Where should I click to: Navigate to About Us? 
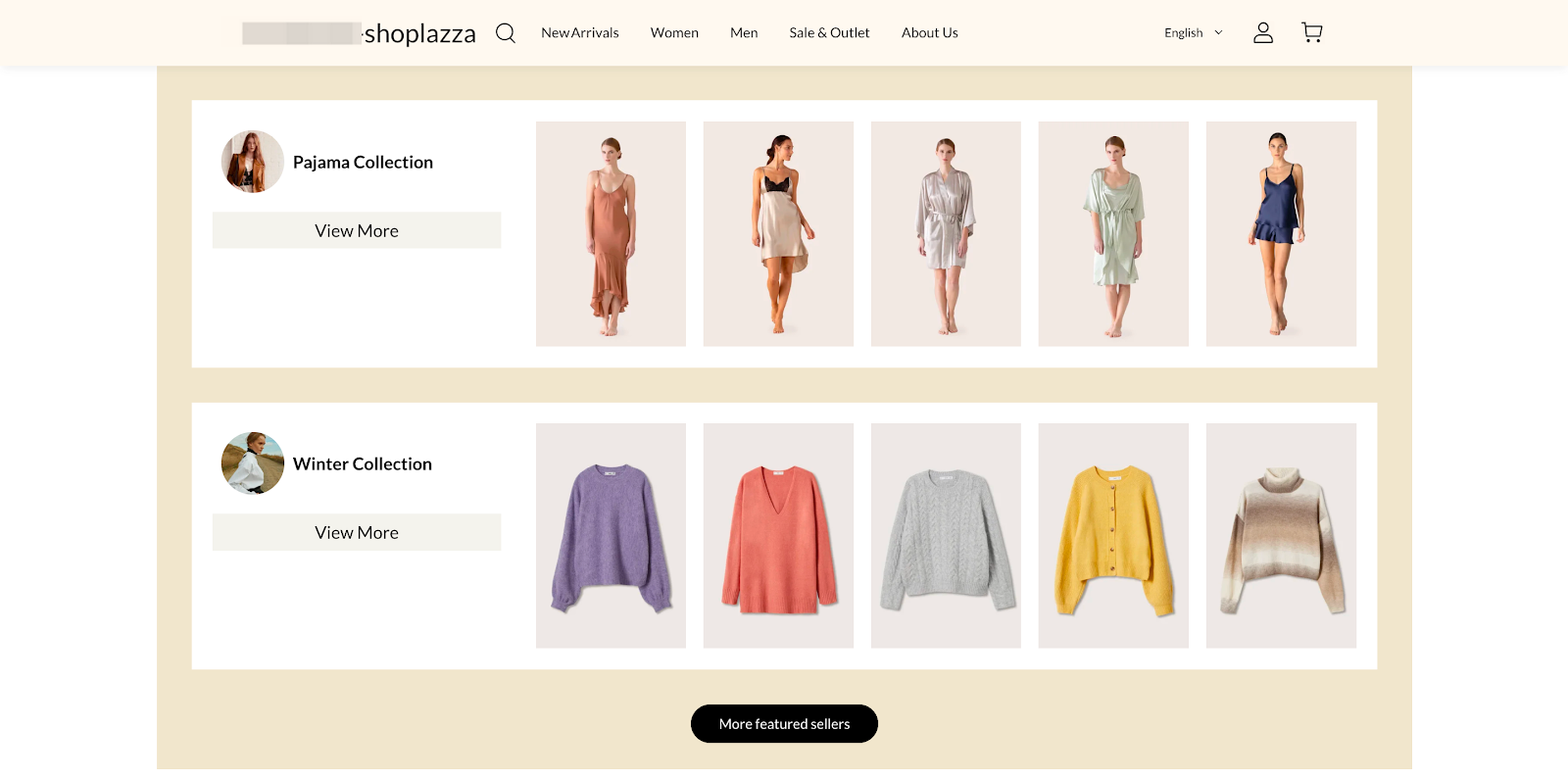(929, 33)
